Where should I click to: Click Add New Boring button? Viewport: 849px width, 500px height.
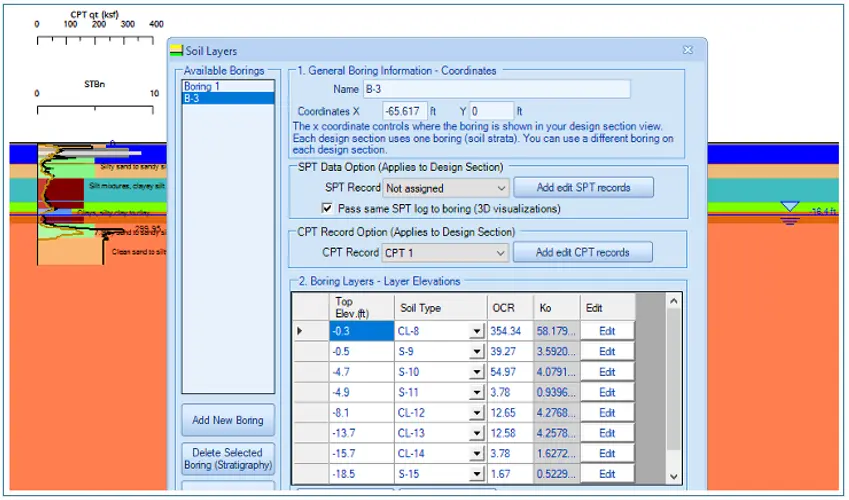coord(228,420)
